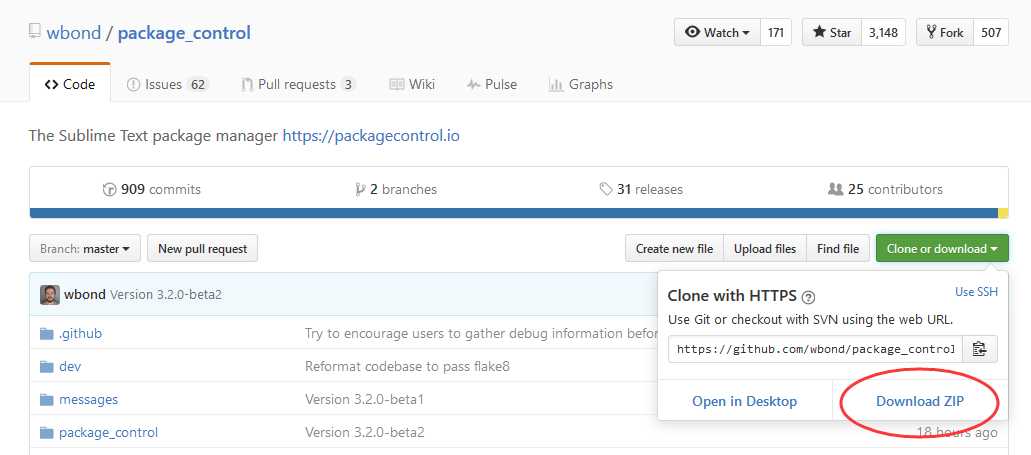Open the .github folder

pos(80,333)
